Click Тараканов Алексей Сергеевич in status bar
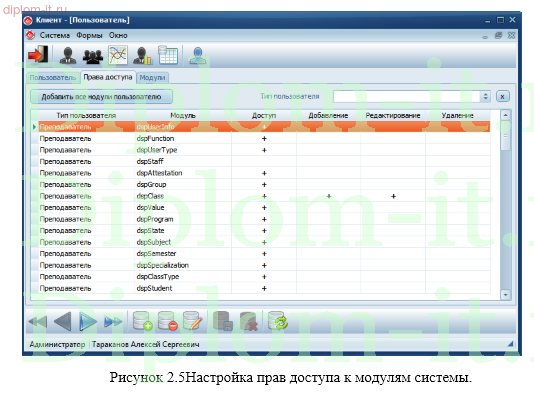Viewport: 534px width, 393px height. click(x=146, y=344)
